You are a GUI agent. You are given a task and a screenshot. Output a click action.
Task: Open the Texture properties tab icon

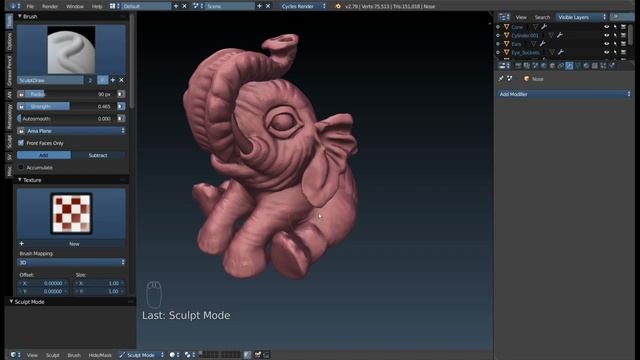tap(595, 66)
